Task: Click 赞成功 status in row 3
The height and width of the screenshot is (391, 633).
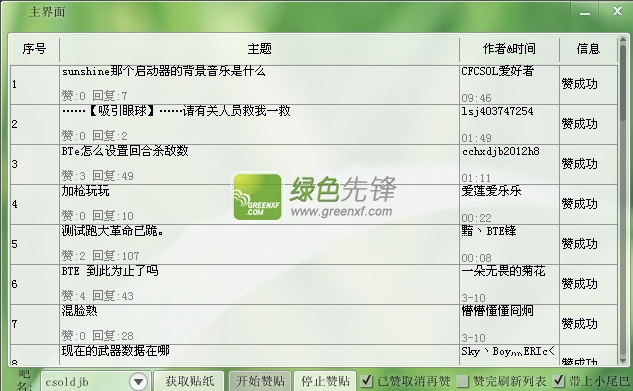Action: click(x=579, y=164)
